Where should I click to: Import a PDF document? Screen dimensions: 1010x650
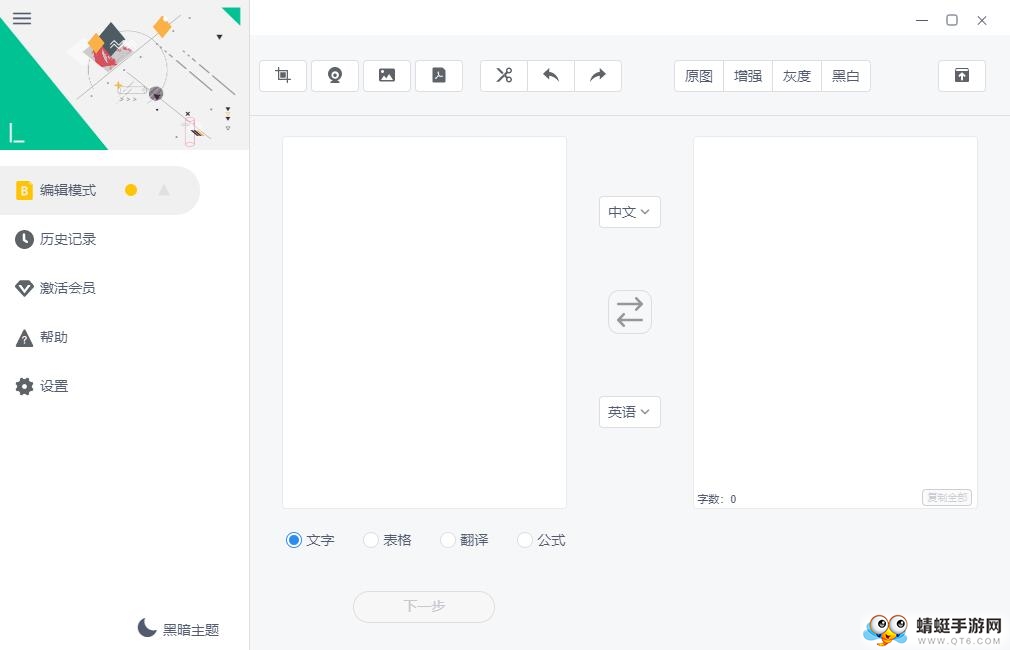(439, 75)
